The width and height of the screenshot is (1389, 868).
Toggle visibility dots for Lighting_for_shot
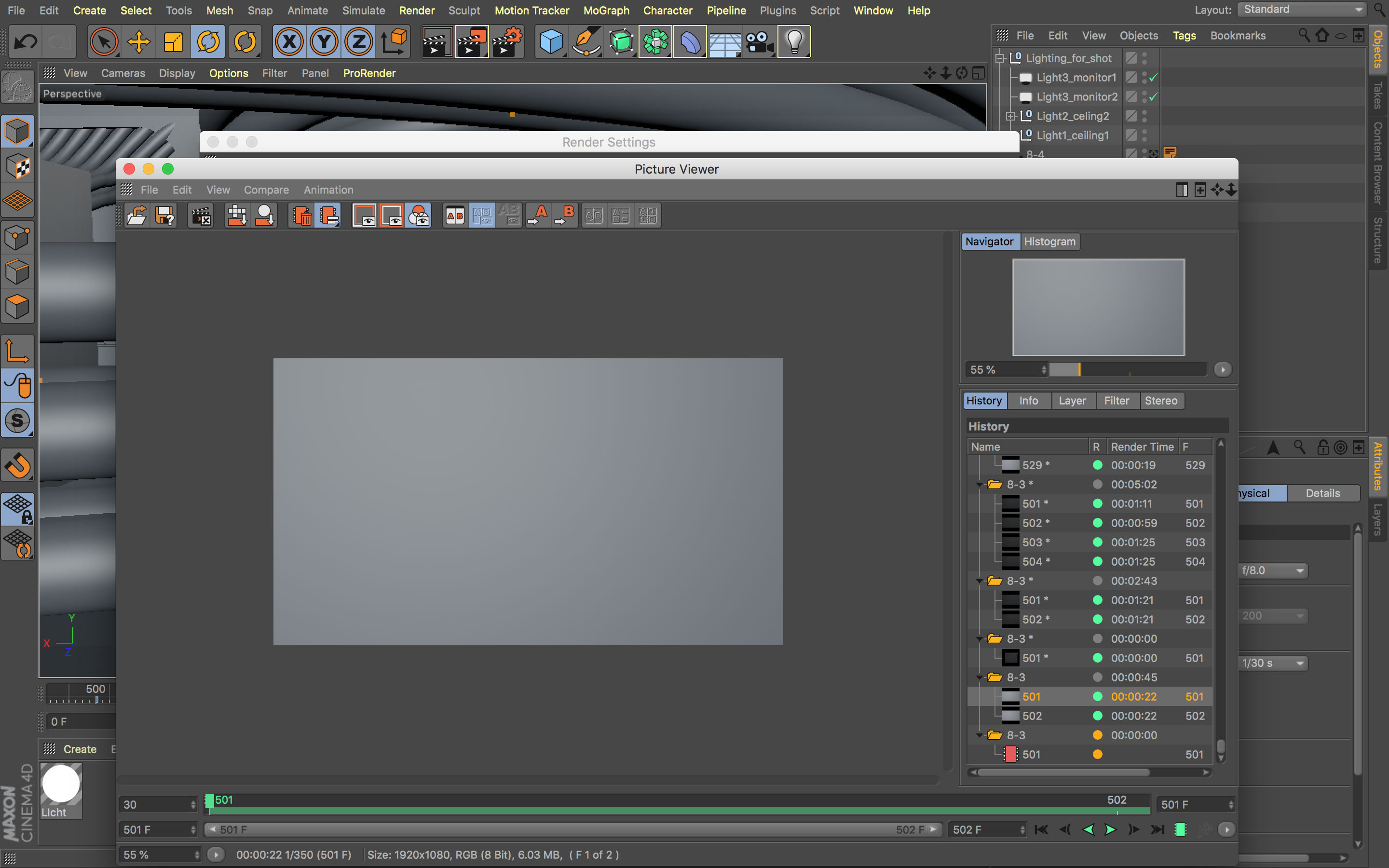pyautogui.click(x=1144, y=58)
